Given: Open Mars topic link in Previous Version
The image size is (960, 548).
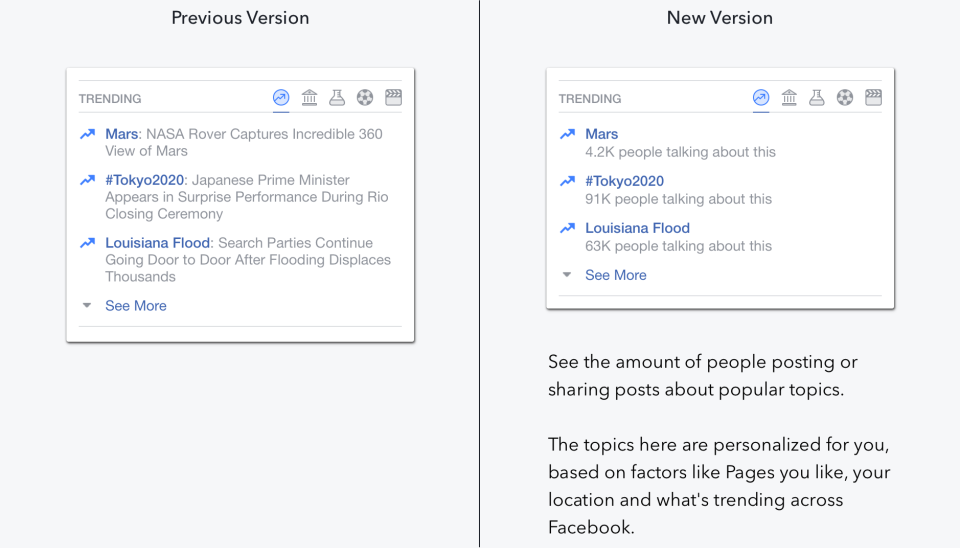Looking at the screenshot, I should (121, 134).
